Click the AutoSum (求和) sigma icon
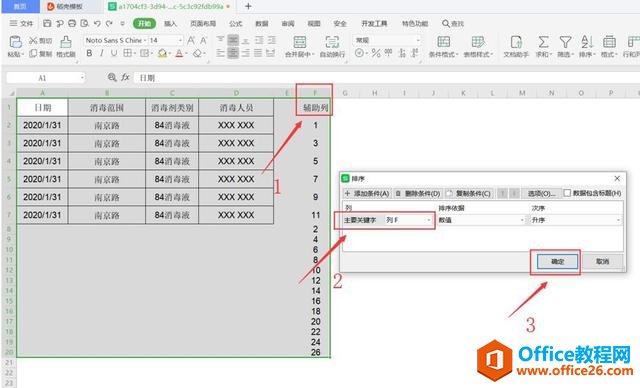This screenshot has width=640, height=388. pos(543,42)
